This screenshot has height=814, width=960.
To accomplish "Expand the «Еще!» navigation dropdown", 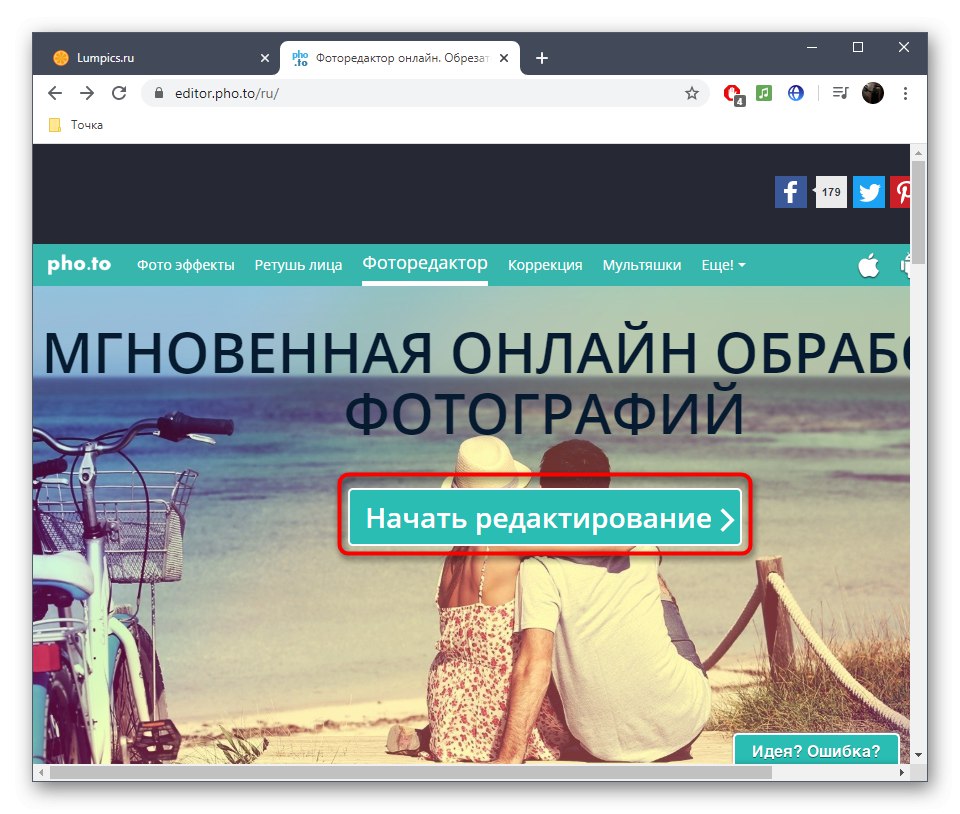I will (x=723, y=265).
